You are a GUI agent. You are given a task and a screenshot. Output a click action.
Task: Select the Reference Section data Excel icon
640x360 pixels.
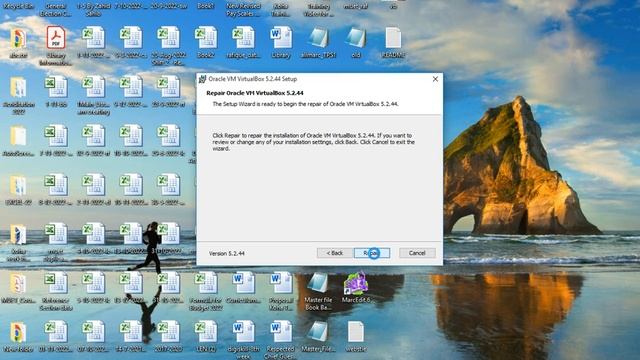tap(56, 283)
